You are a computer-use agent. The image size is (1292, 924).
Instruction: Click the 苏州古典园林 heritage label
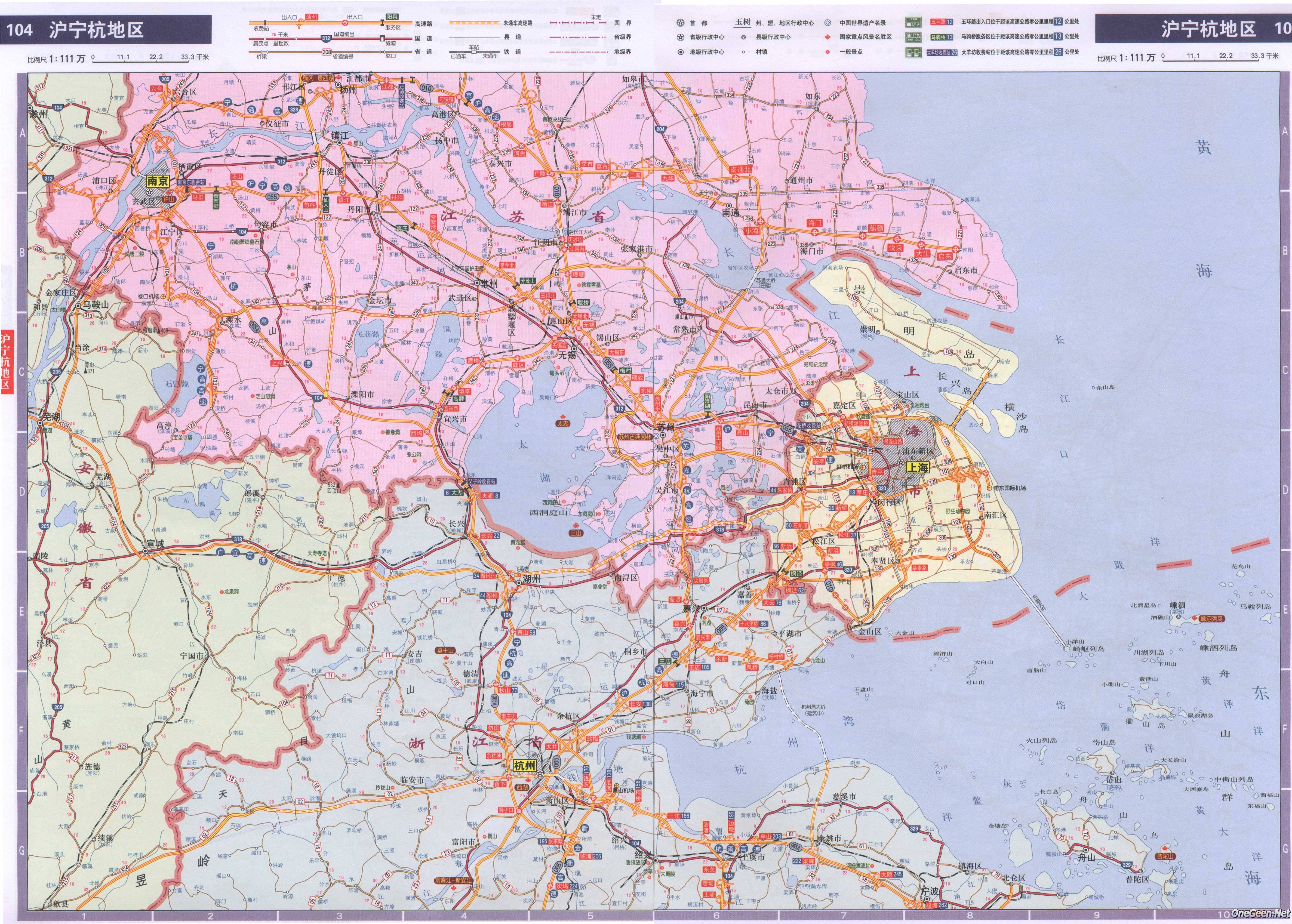pos(635,437)
